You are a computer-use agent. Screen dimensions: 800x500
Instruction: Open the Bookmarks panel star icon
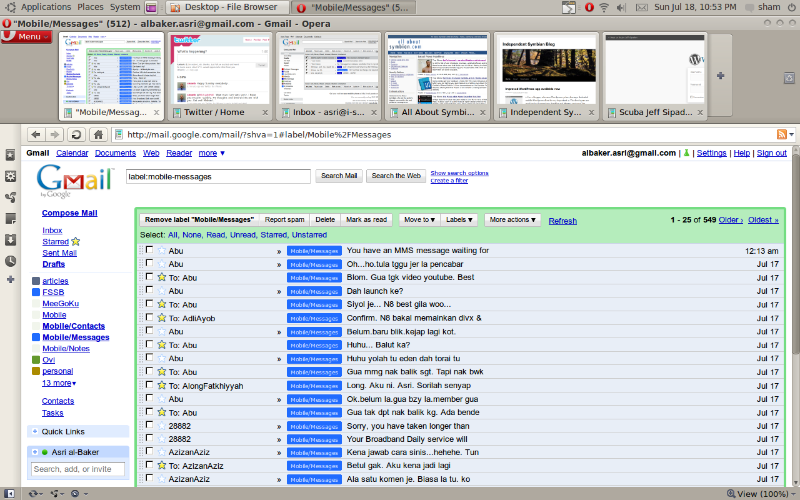[x=10, y=155]
